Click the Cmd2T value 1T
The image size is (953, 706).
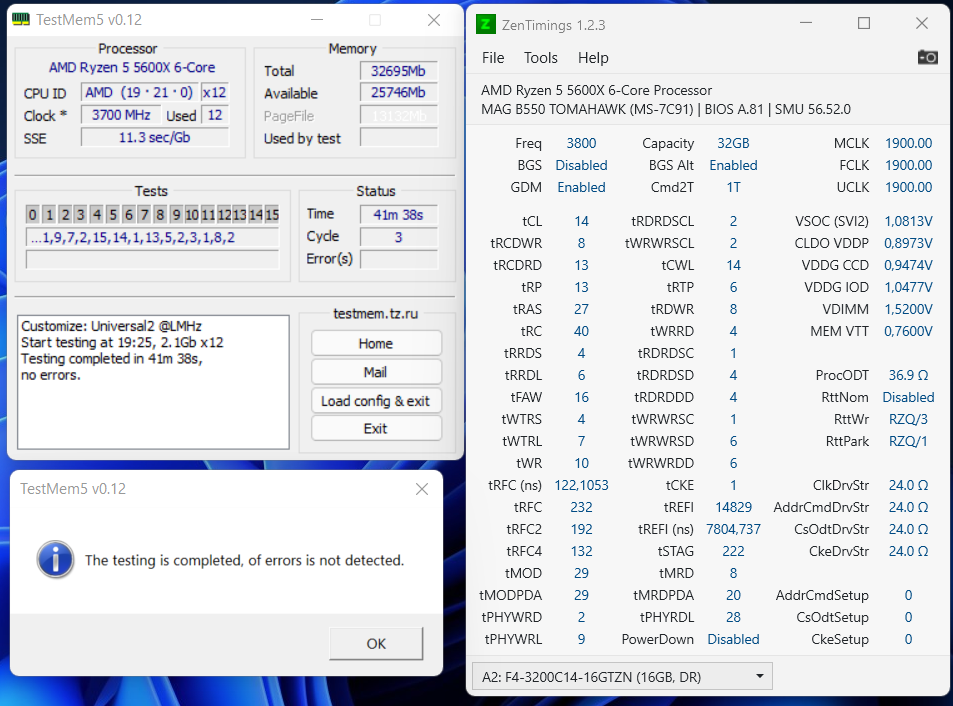(733, 187)
